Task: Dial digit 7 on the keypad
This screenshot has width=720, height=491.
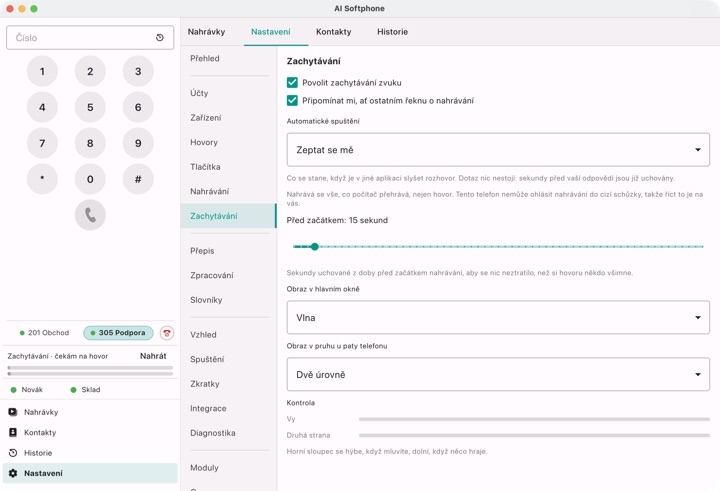Action: 42,143
